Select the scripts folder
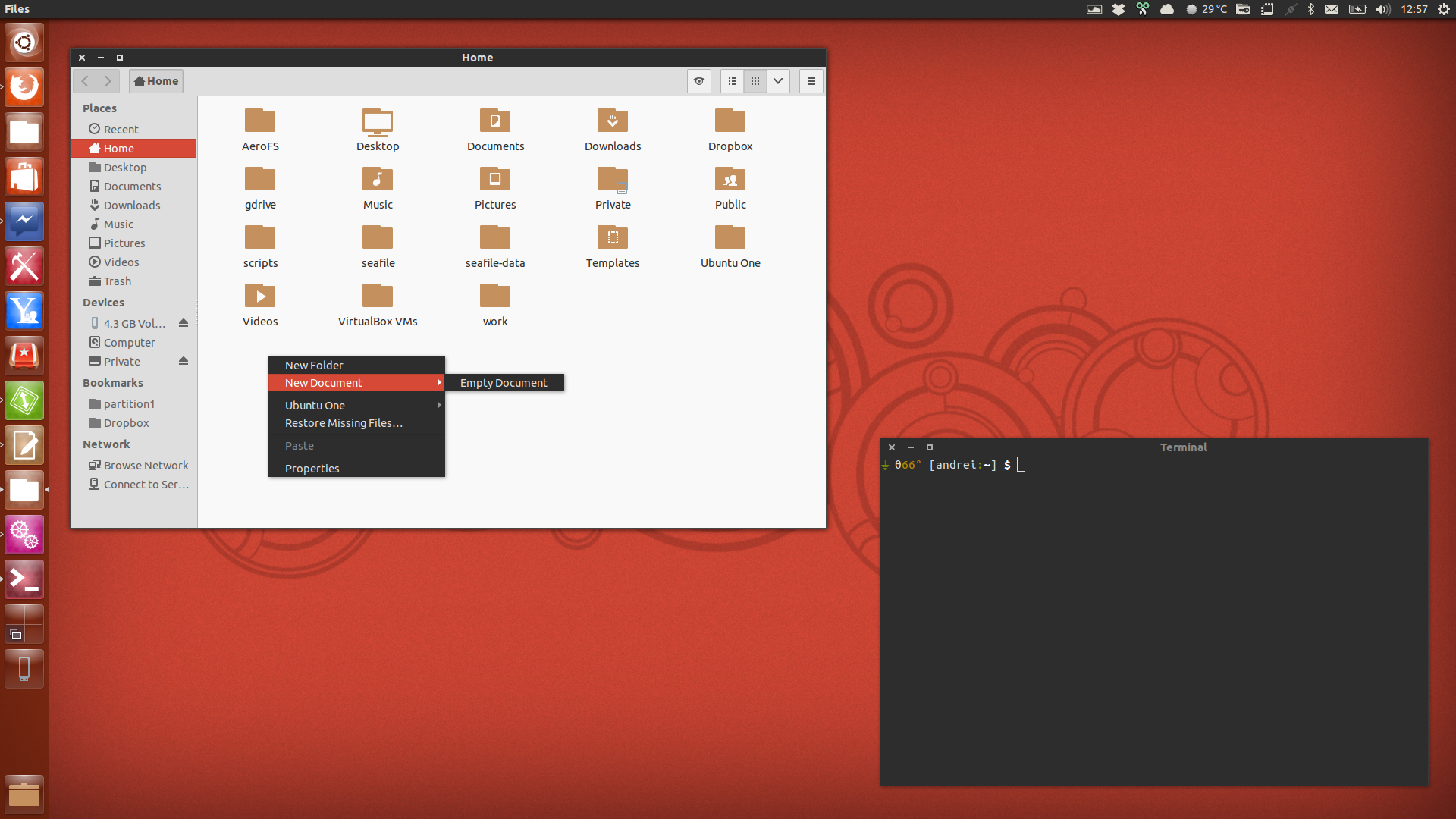Image resolution: width=1456 pixels, height=819 pixels. tap(260, 238)
